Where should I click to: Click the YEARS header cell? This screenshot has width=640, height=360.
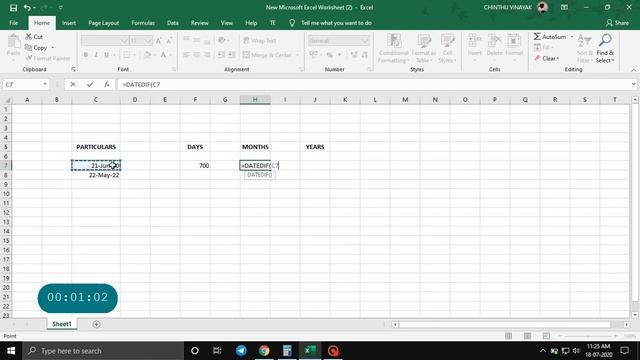315,147
